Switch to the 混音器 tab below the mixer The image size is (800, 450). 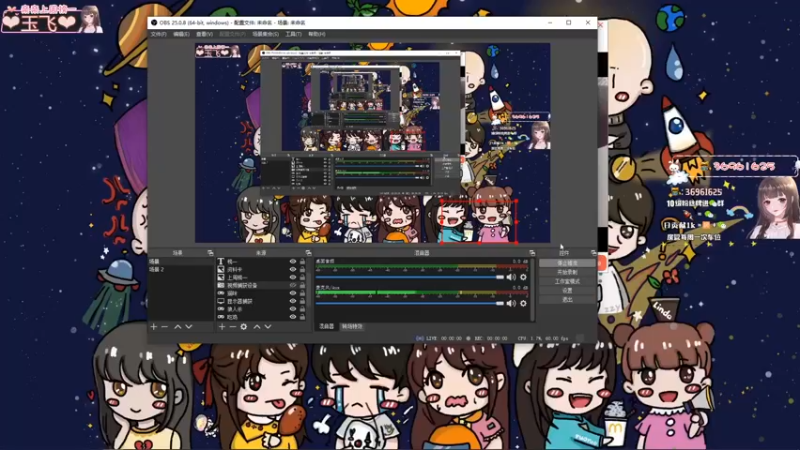[x=327, y=327]
